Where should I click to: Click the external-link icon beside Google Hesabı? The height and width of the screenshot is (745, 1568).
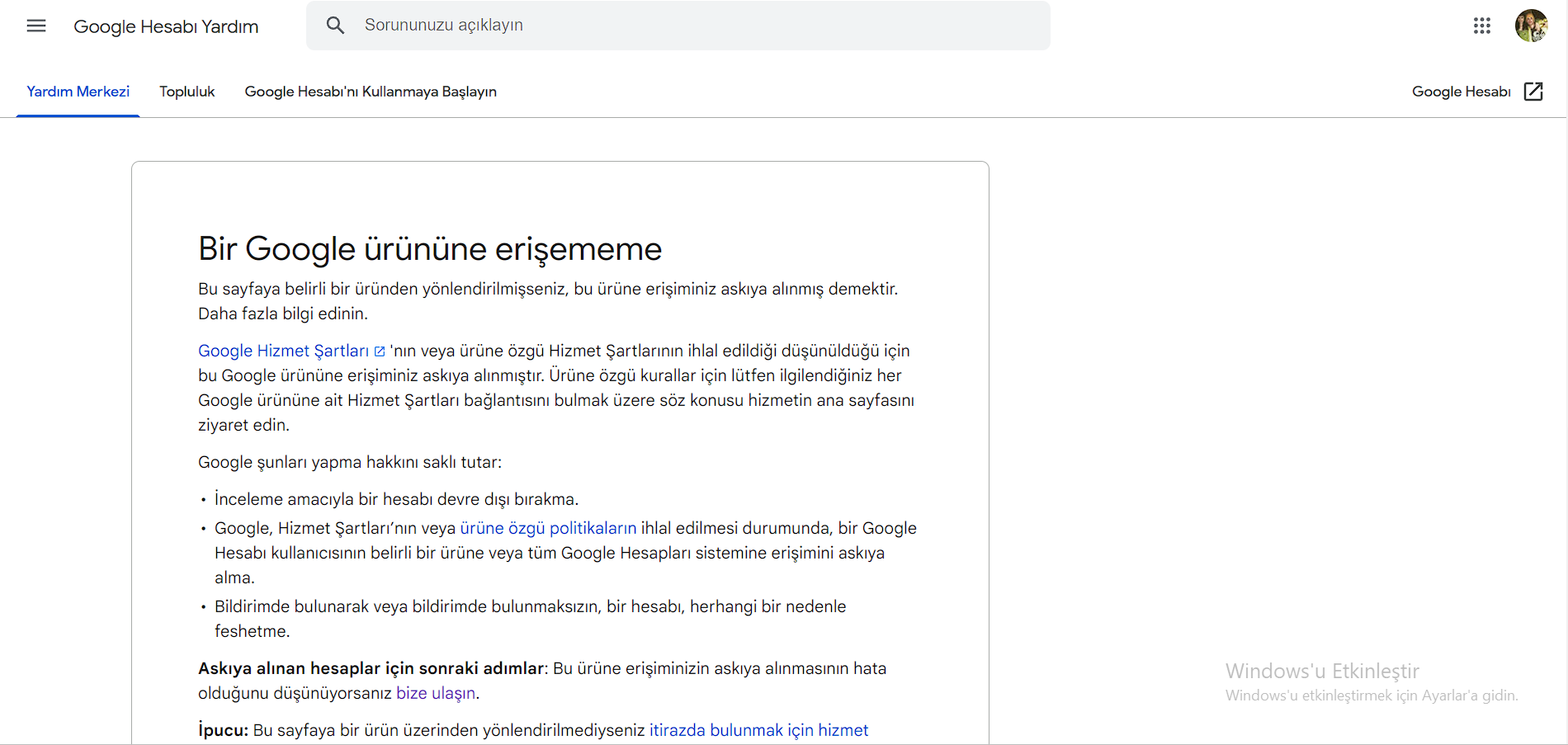tap(1533, 92)
